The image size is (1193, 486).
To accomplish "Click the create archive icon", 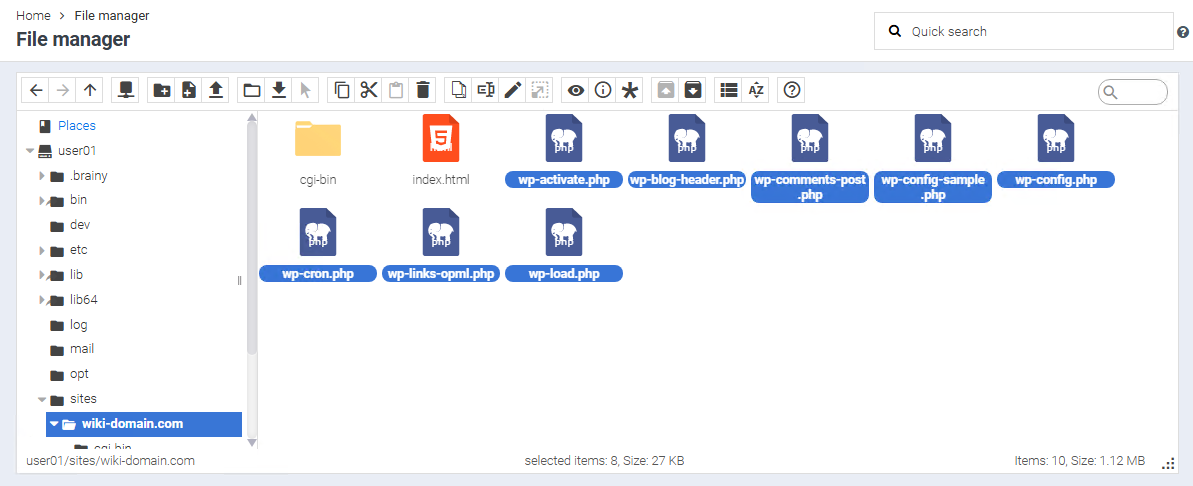I will point(693,91).
